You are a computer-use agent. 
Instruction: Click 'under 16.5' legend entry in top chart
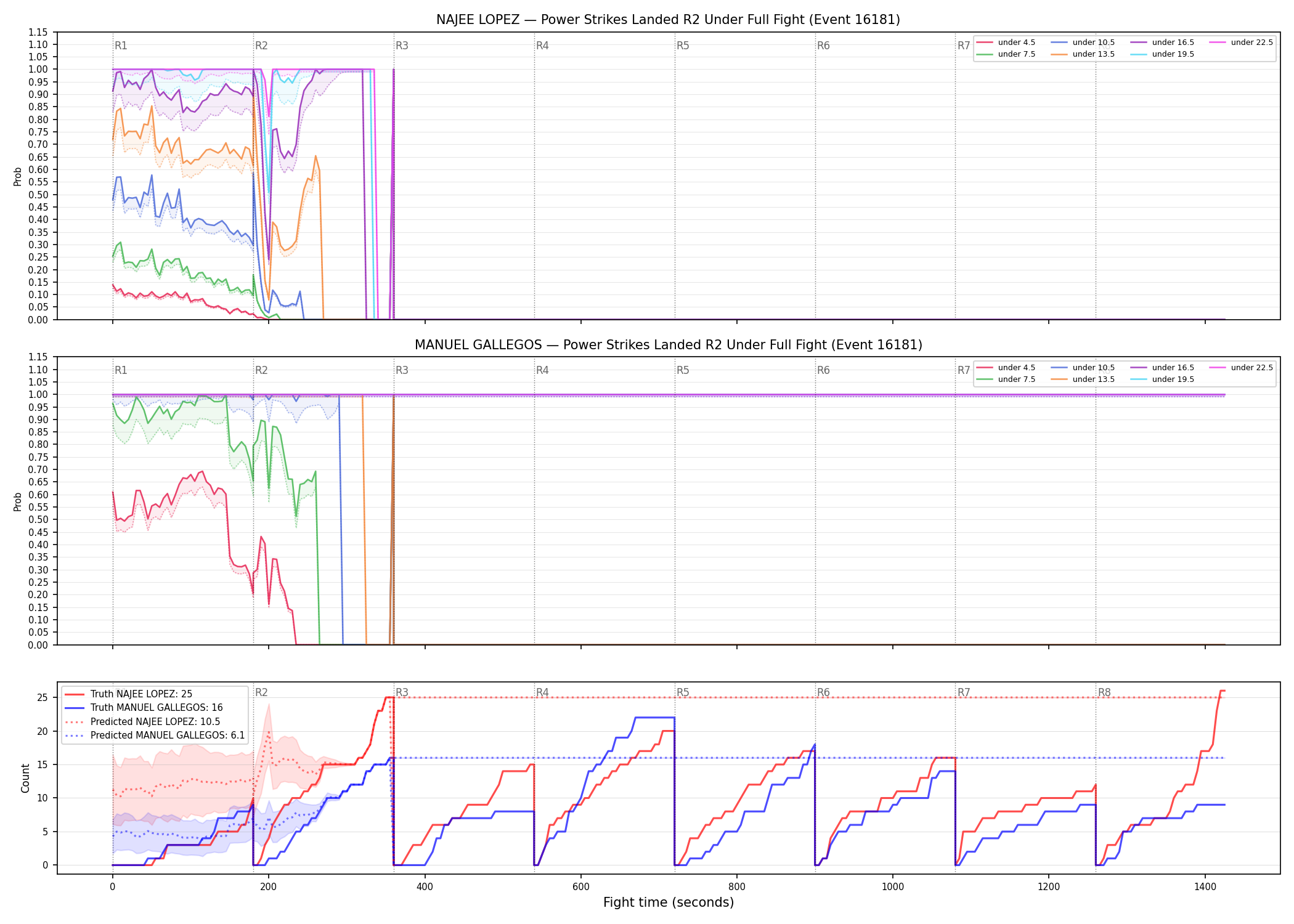[x=1163, y=43]
